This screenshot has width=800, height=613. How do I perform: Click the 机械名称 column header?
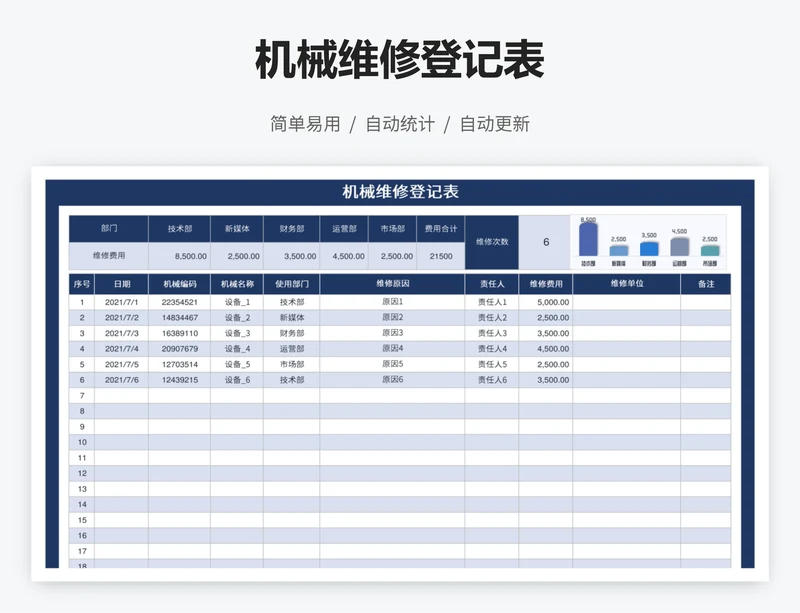pos(237,284)
